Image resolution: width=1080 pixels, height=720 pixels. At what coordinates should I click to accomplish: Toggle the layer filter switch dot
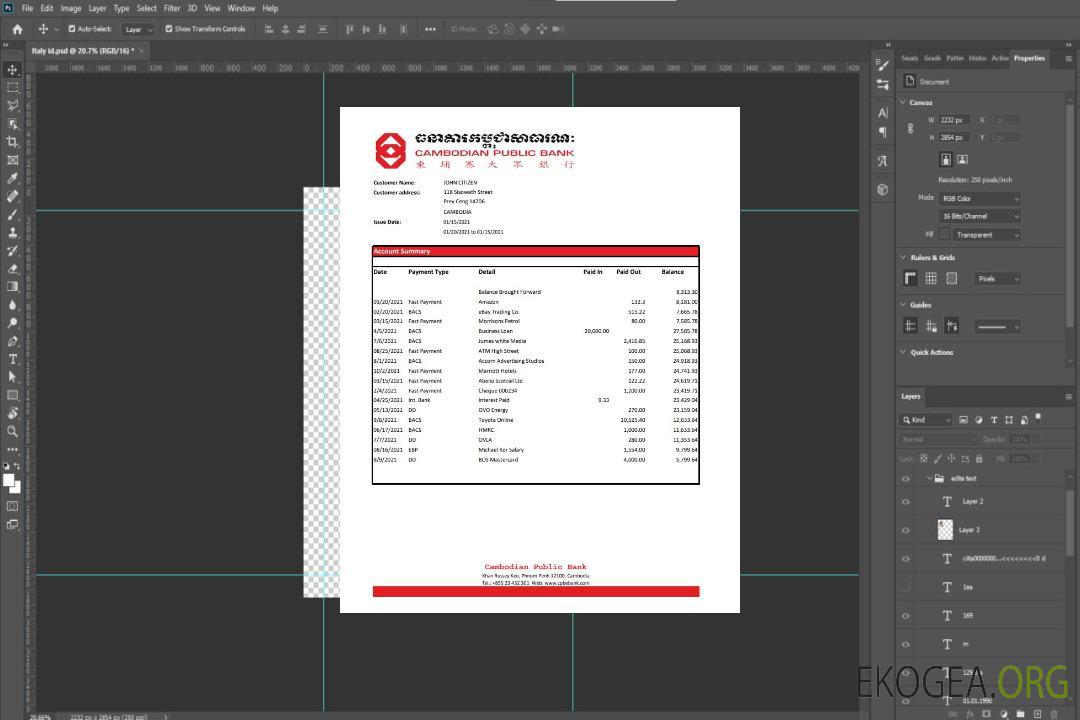1038,418
